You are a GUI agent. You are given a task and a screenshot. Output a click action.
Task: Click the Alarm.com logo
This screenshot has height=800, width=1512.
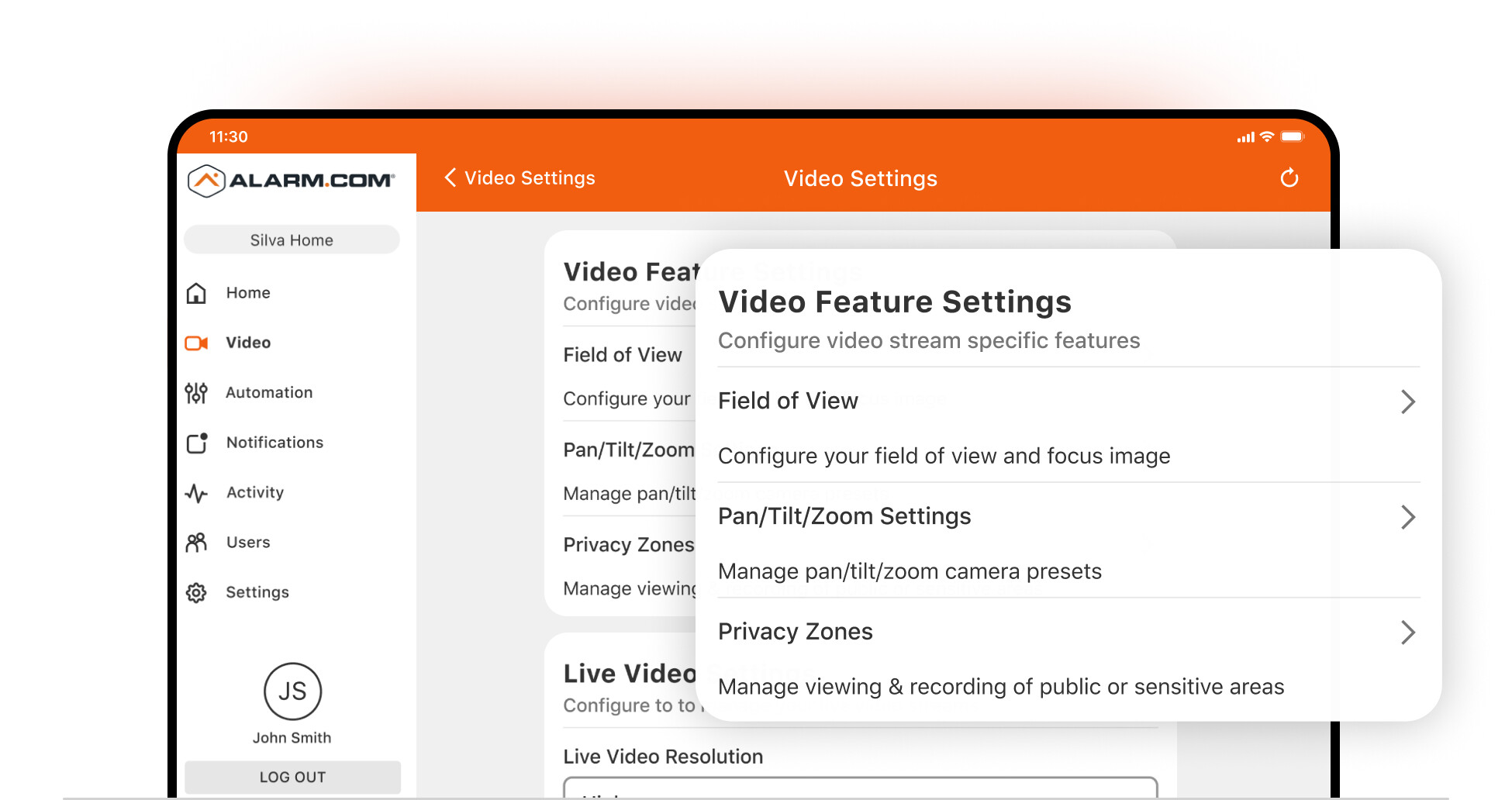point(292,181)
